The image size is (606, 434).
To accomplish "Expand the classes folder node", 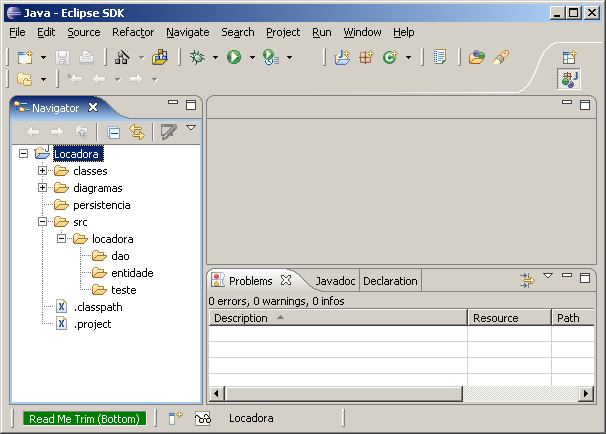I will (x=43, y=171).
